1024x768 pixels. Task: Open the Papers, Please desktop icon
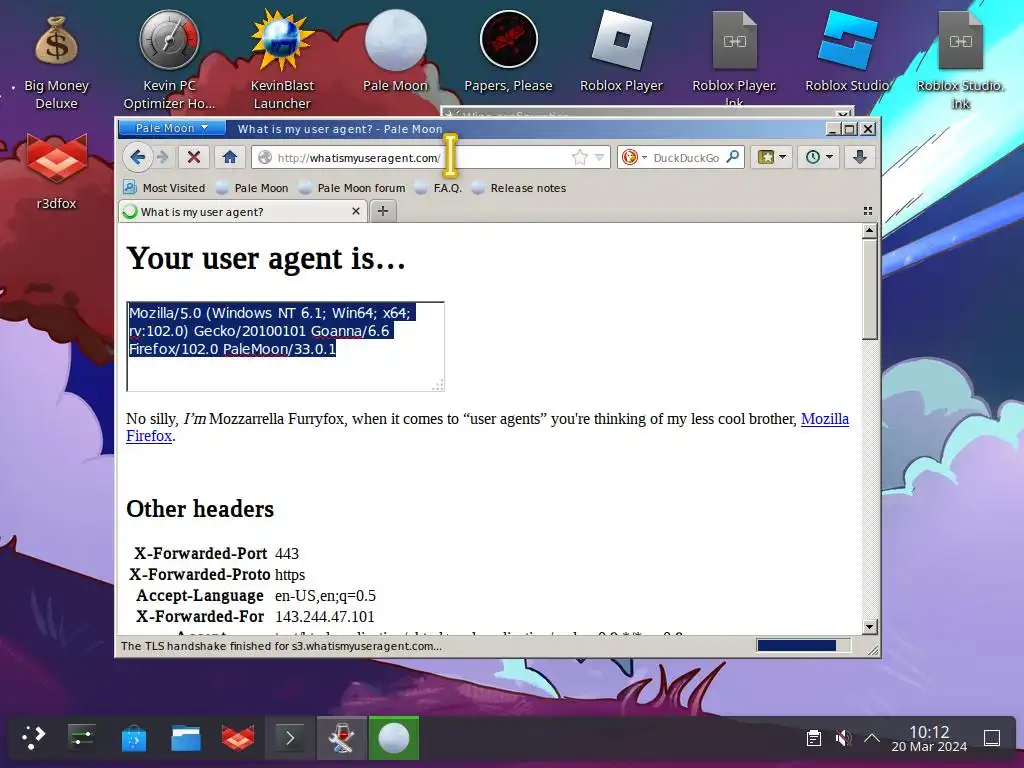508,52
